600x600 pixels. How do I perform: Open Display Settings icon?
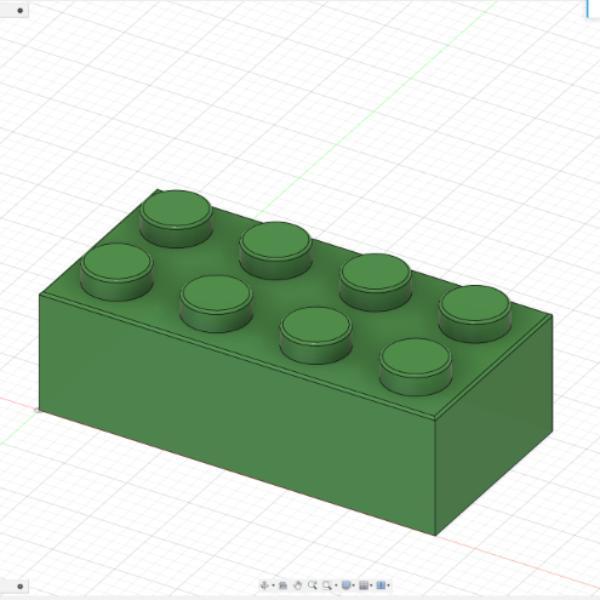point(346,585)
